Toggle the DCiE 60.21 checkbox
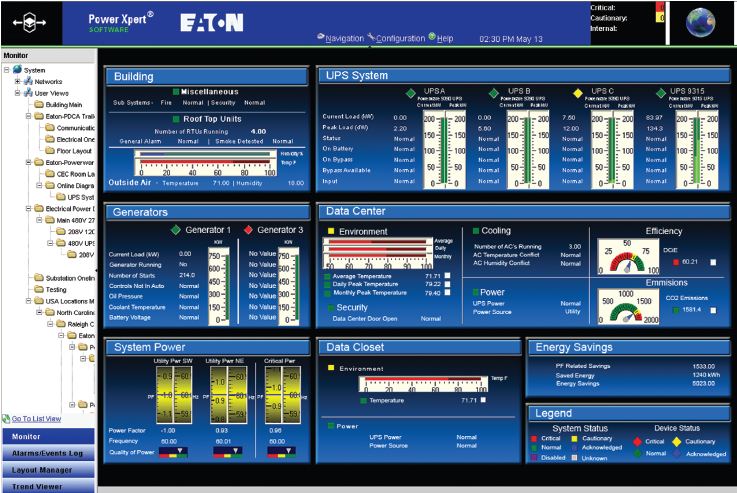The width and height of the screenshot is (737, 493). click(713, 262)
